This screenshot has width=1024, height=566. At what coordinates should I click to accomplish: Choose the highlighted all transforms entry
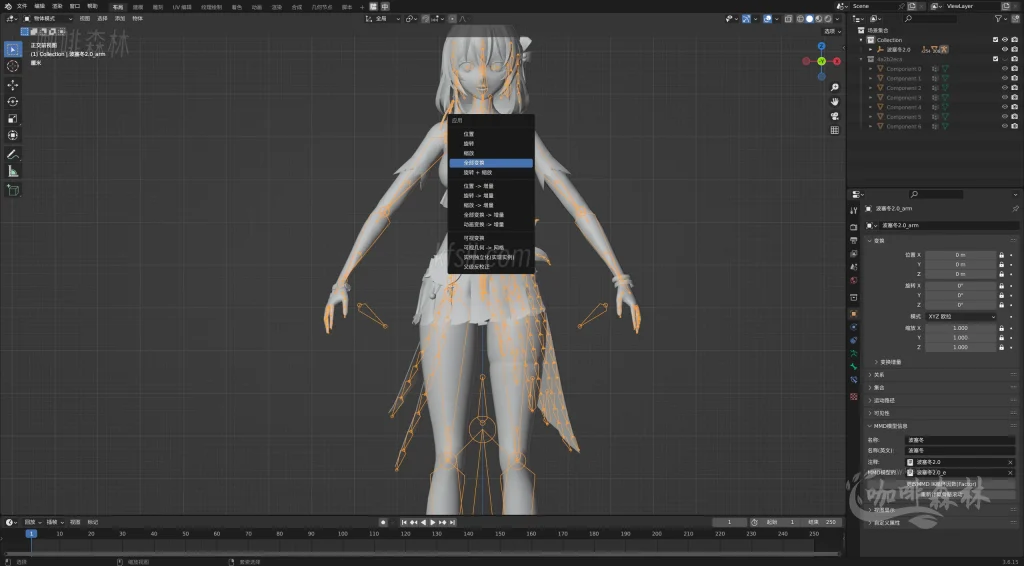pos(491,163)
